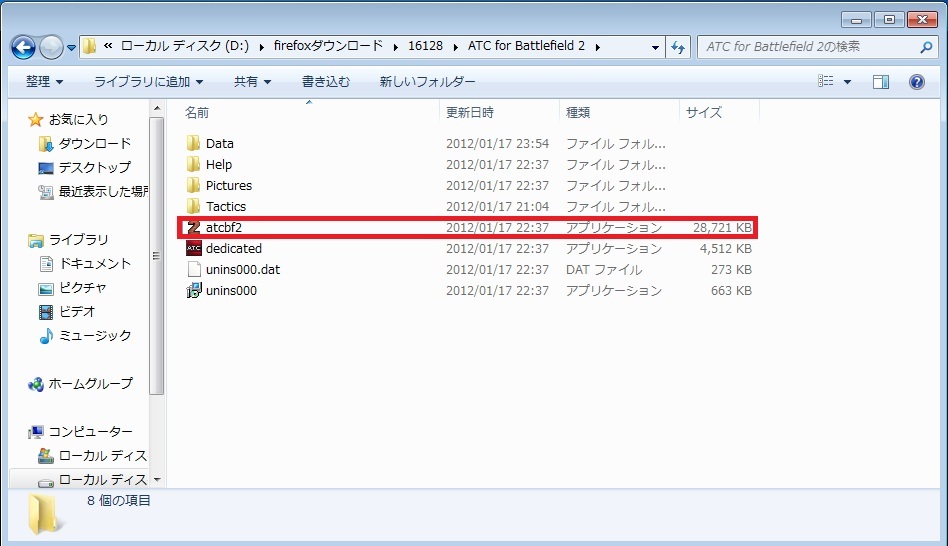Click the ビデオ film icon
This screenshot has width=948, height=546.
46,312
